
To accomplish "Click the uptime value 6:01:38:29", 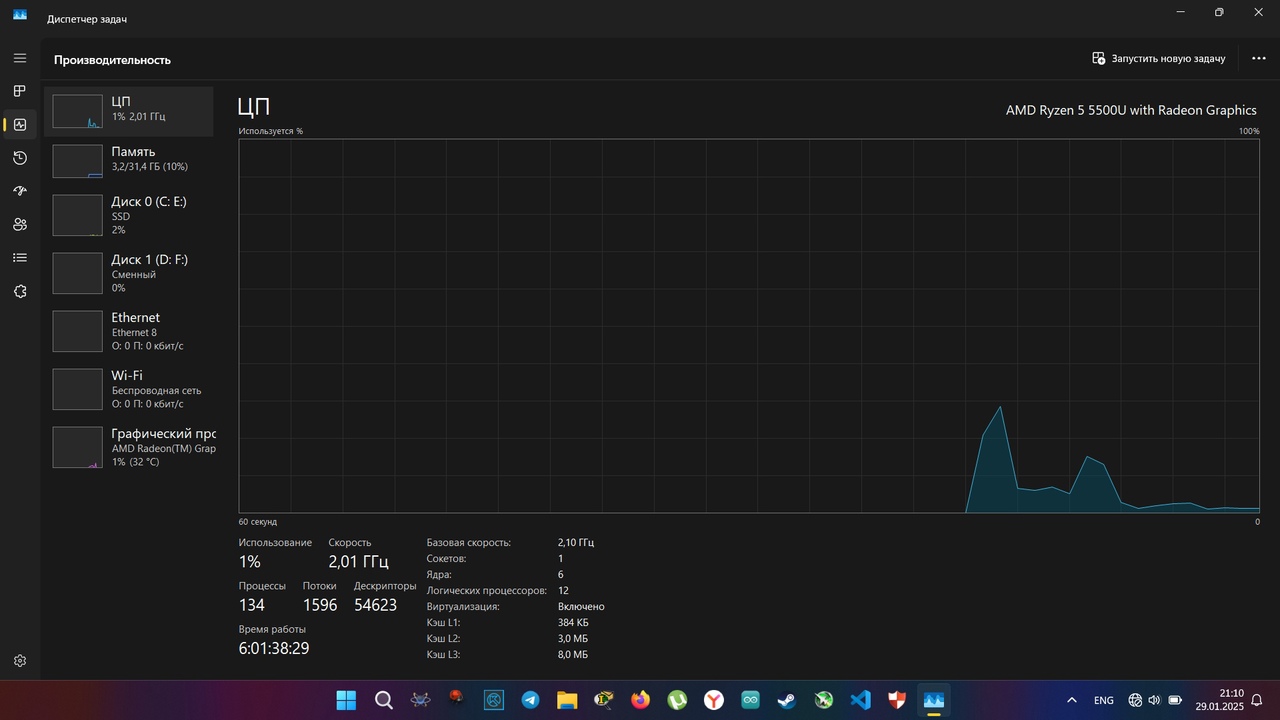I will click(274, 648).
